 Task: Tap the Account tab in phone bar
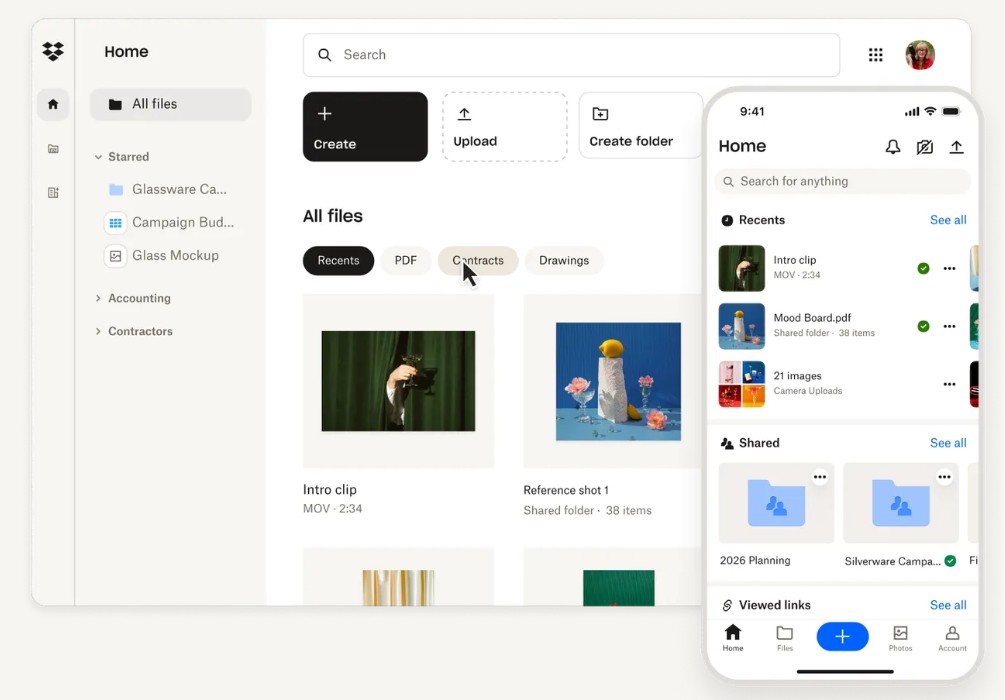(x=952, y=638)
